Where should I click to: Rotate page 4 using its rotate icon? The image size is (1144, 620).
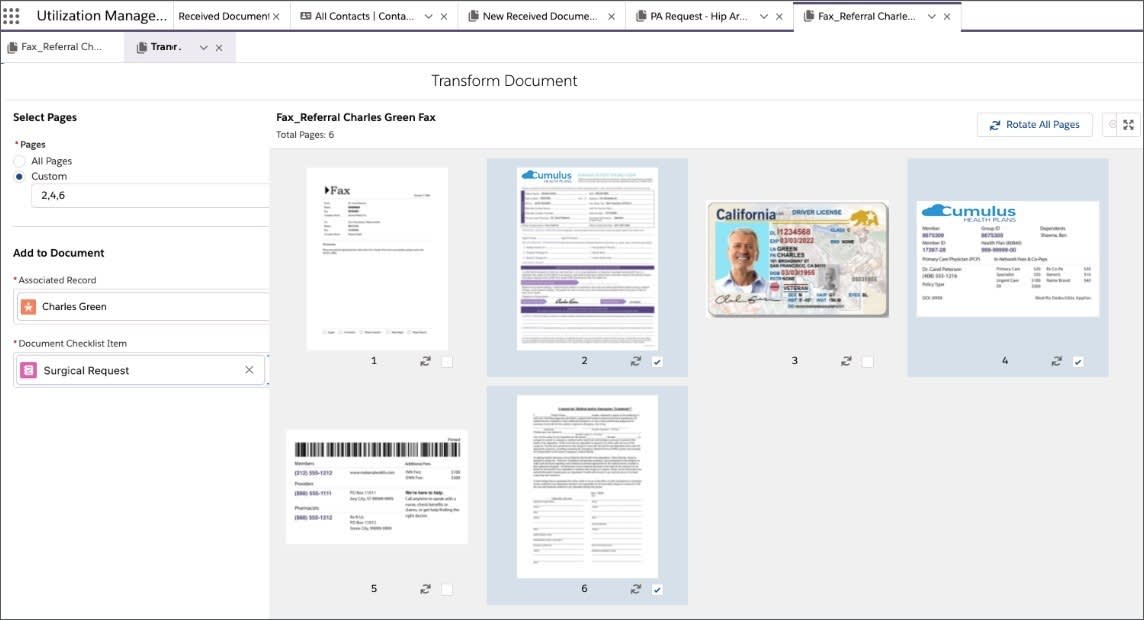[1056, 361]
